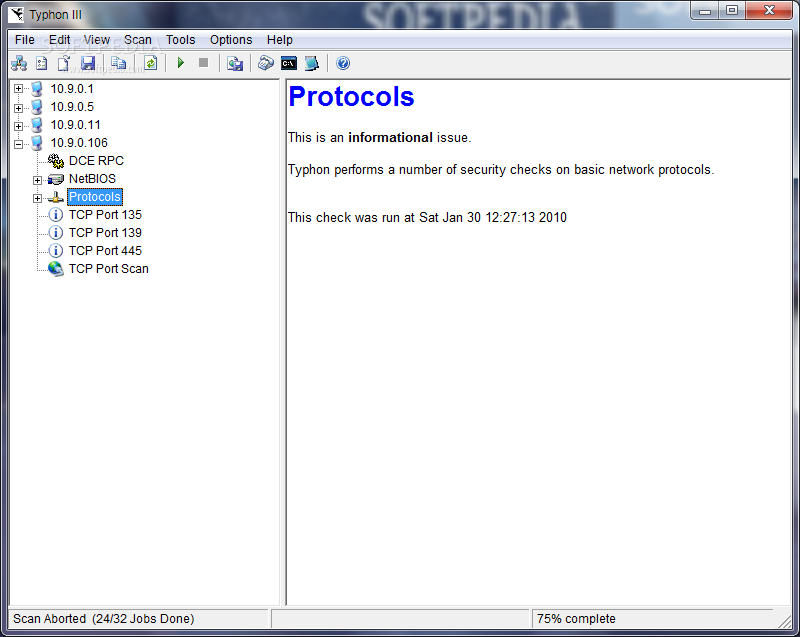Image resolution: width=800 pixels, height=637 pixels.
Task: Click the DCE RPC gears icon
Action: (x=56, y=161)
